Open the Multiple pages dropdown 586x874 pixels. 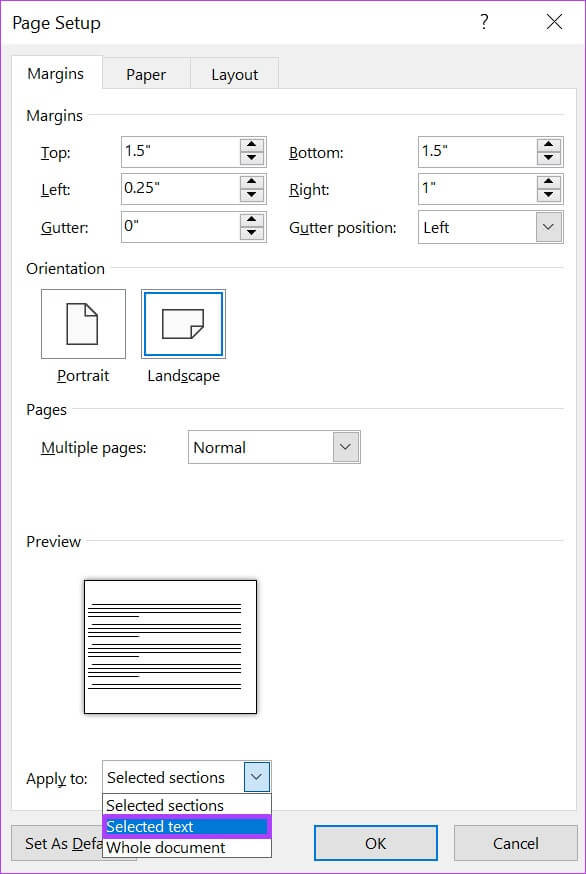click(x=345, y=447)
